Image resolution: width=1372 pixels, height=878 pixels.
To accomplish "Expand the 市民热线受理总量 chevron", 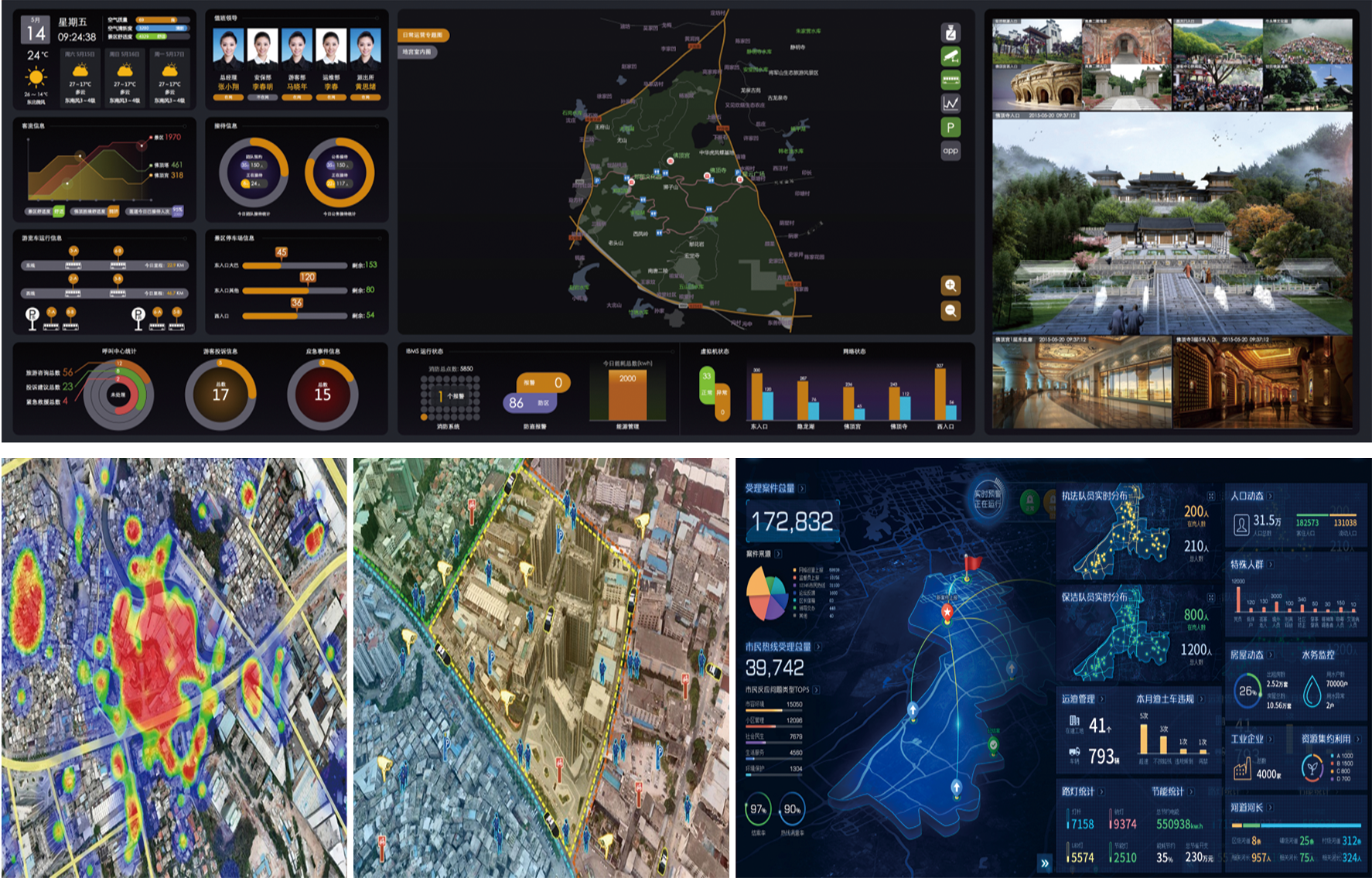I will tap(818, 647).
